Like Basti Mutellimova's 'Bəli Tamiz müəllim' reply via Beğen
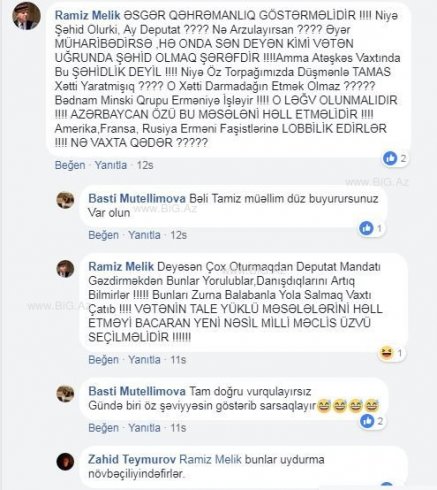Viewport: 437px width, 490px height. coord(104,235)
